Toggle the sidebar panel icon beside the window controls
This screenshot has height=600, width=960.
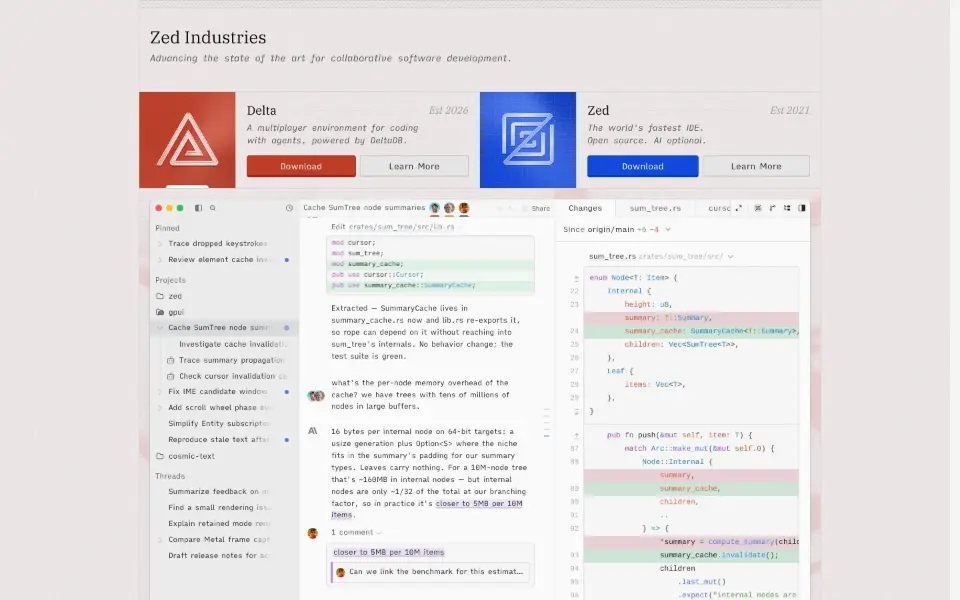coord(198,208)
